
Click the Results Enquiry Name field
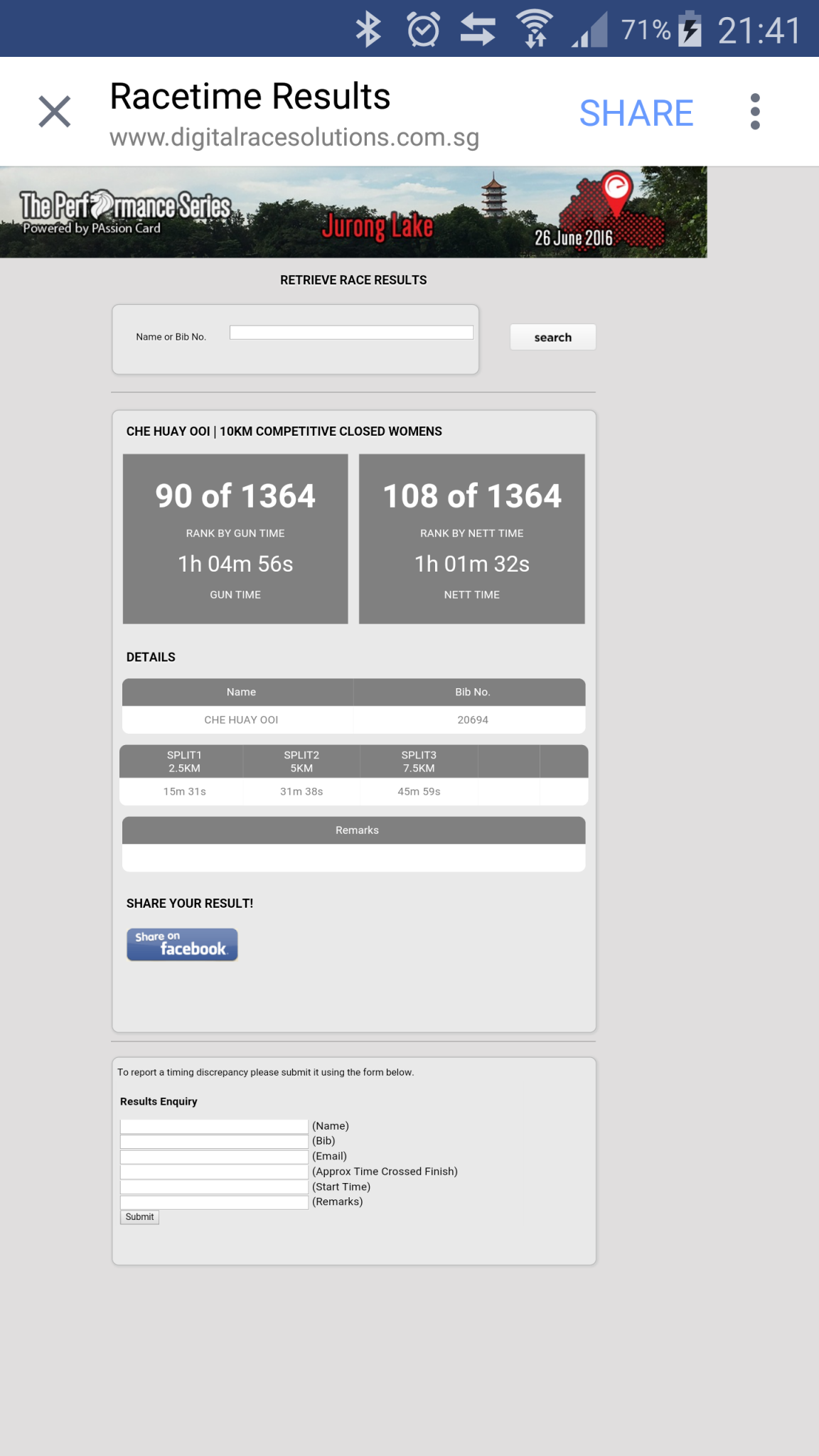coord(214,1126)
